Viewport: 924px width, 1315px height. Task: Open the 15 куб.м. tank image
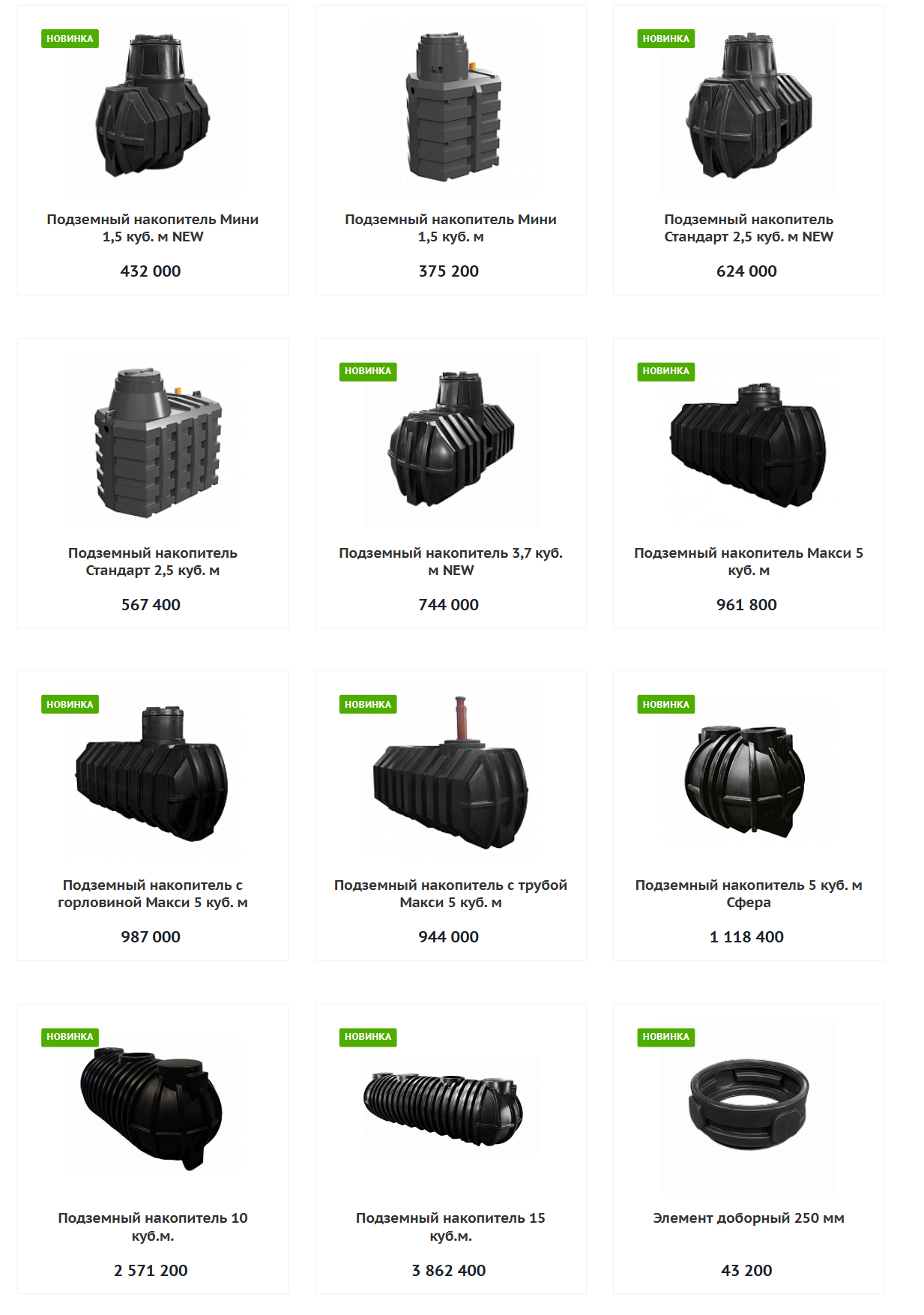(450, 1105)
